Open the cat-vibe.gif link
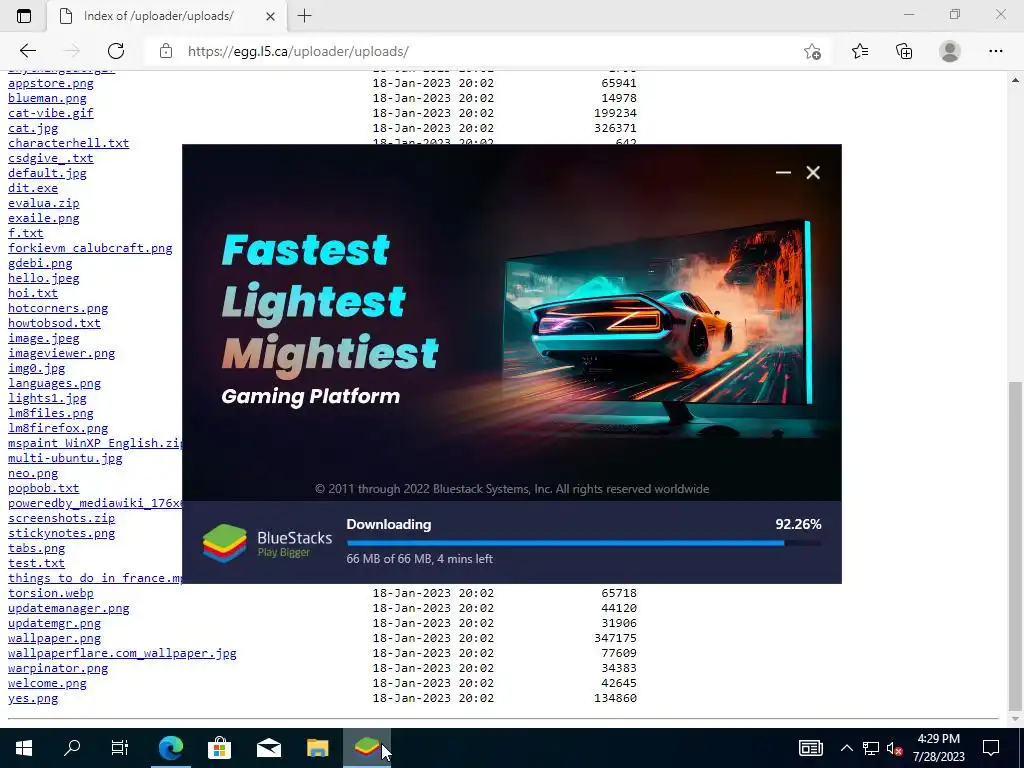Image resolution: width=1024 pixels, height=768 pixels. pos(51,113)
